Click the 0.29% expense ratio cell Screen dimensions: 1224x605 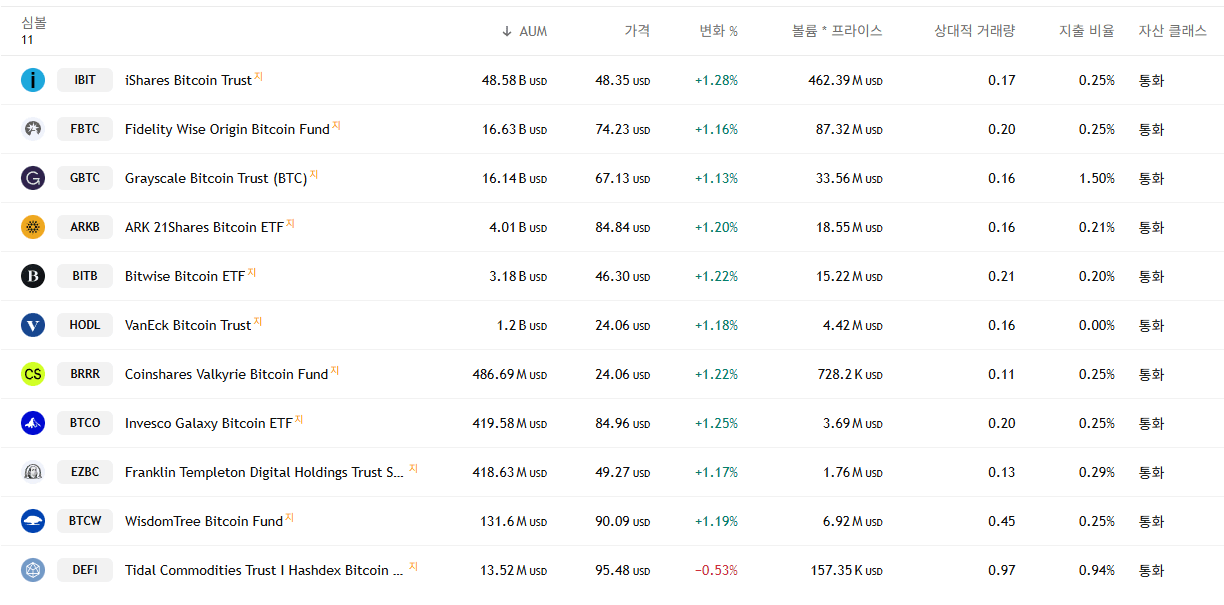click(x=1097, y=472)
